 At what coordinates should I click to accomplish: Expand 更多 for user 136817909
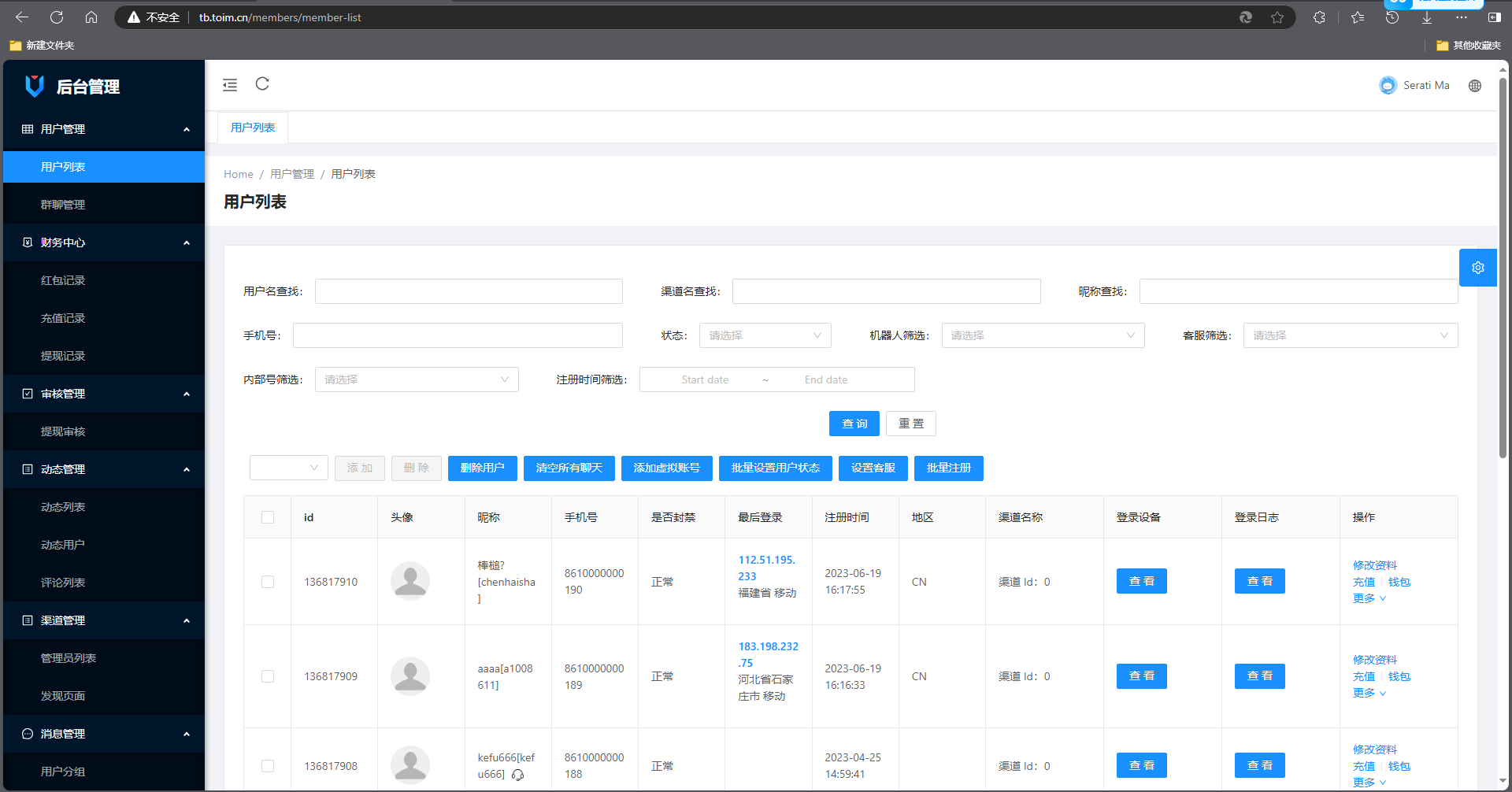tap(1369, 693)
